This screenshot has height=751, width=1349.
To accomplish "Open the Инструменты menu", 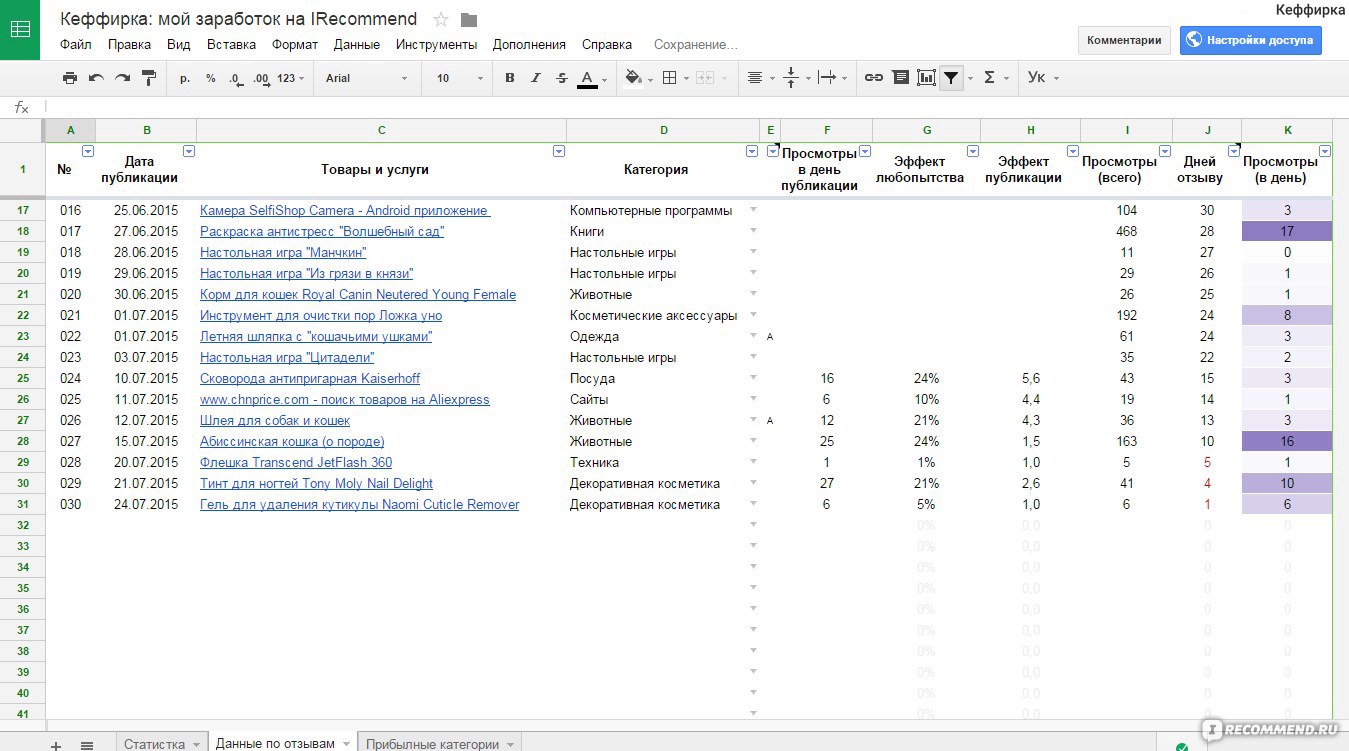I will pyautogui.click(x=436, y=44).
